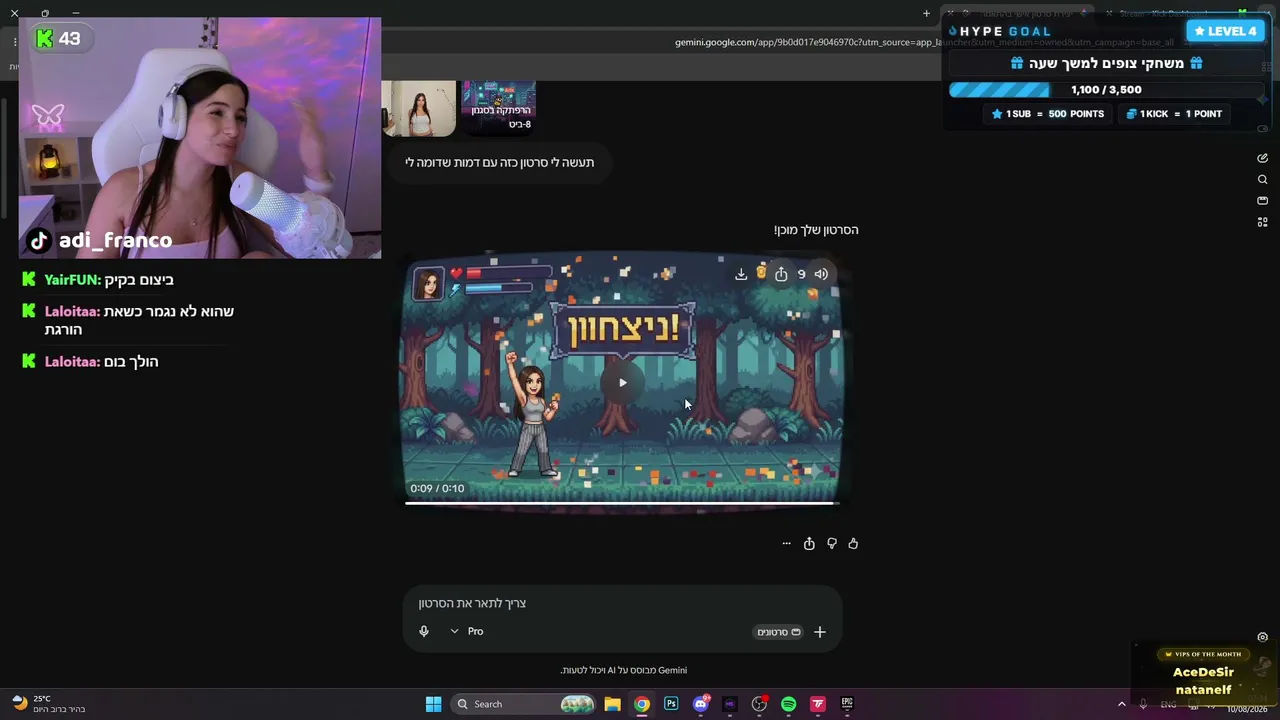This screenshot has width=1280, height=720.
Task: Open OBS Studio from the taskbar
Action: pyautogui.click(x=759, y=704)
